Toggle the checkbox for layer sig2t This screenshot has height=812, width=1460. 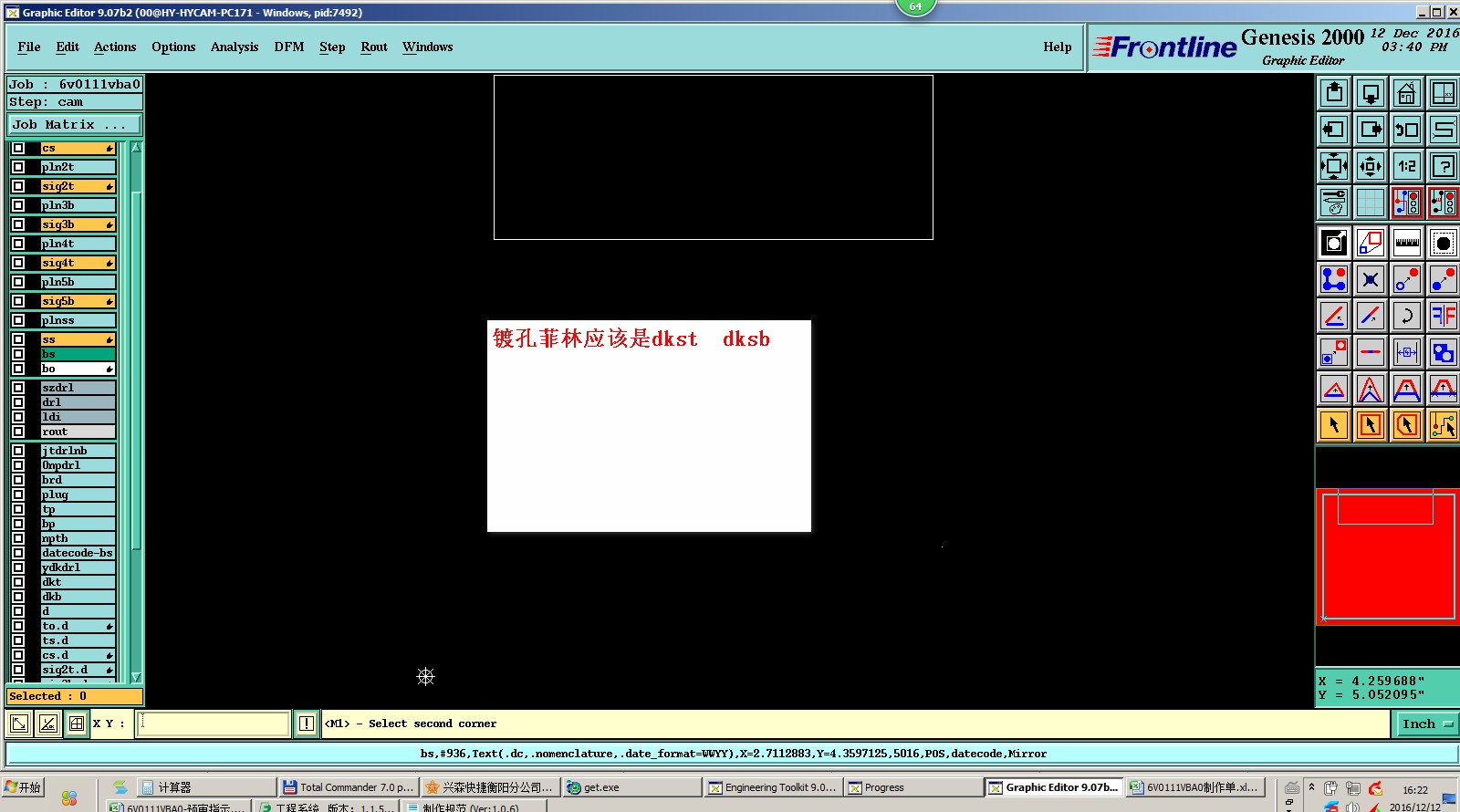[18, 186]
